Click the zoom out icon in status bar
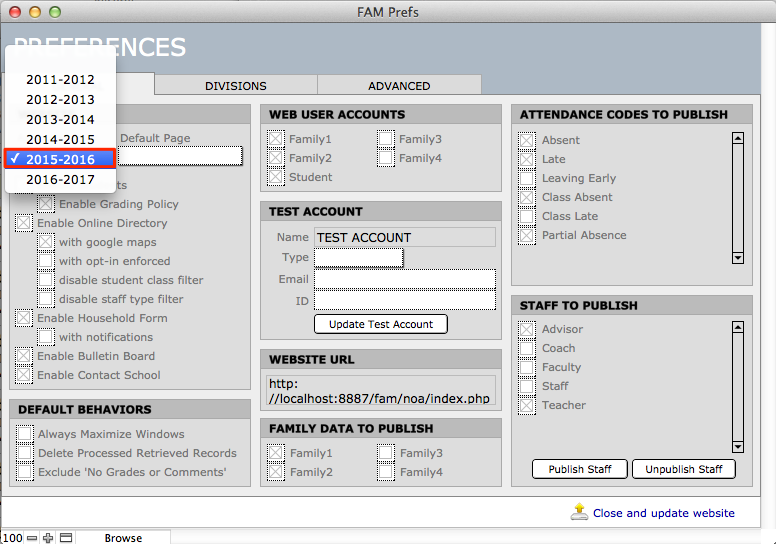Image resolution: width=776 pixels, height=544 pixels. click(x=32, y=538)
